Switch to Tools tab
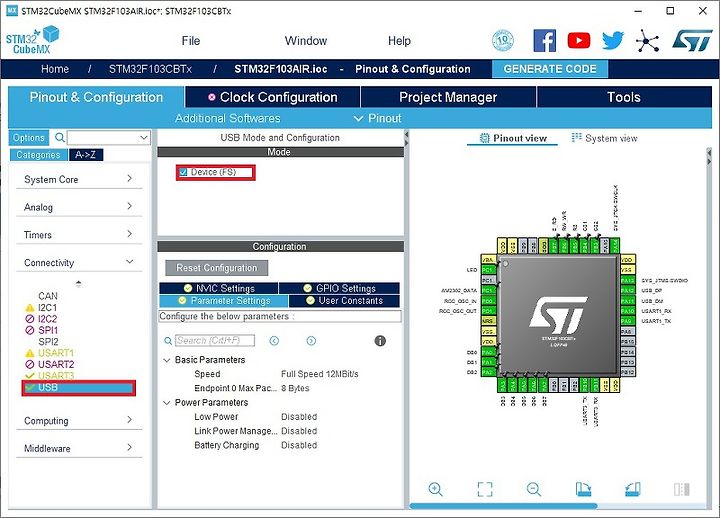The height and width of the screenshot is (518, 720). tap(624, 97)
